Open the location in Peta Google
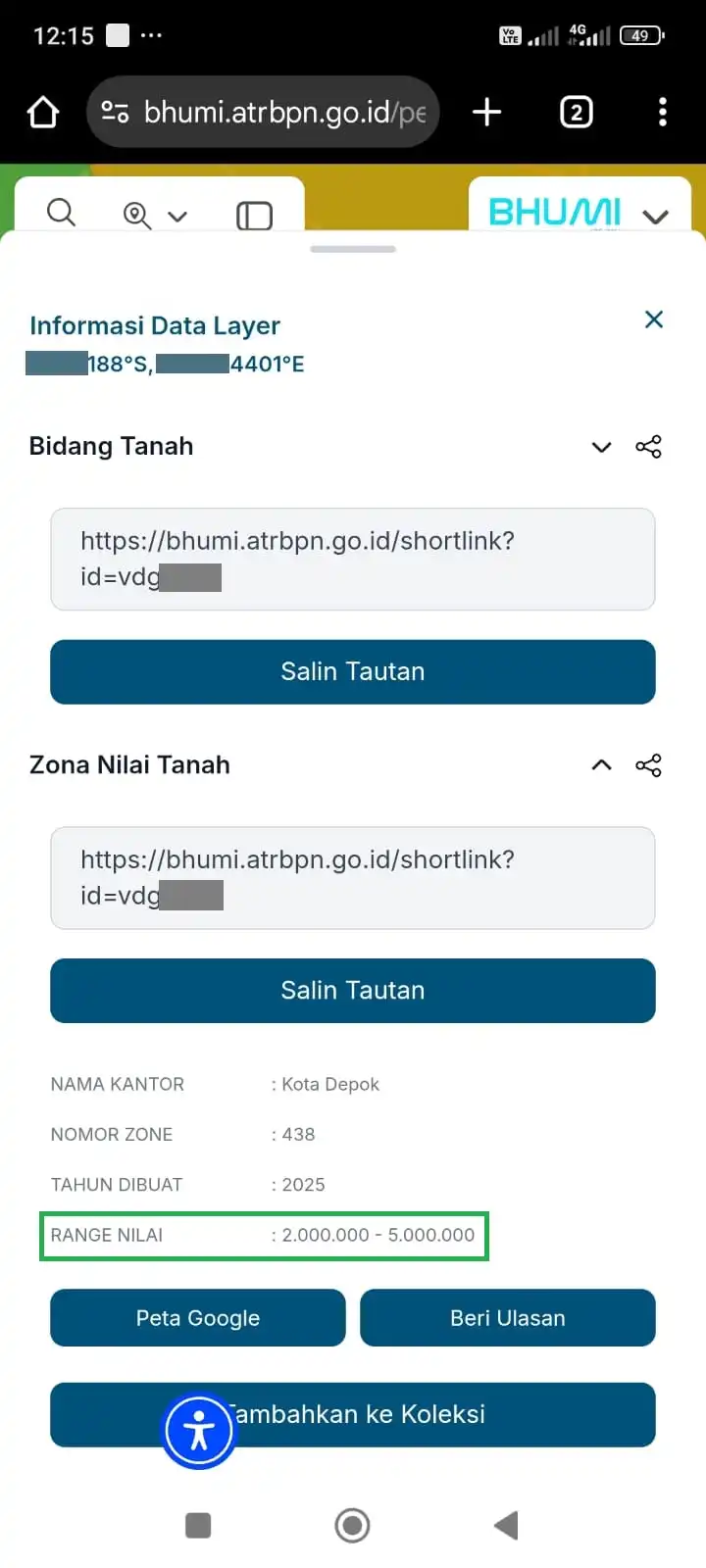The image size is (706, 1568). pyautogui.click(x=198, y=1318)
